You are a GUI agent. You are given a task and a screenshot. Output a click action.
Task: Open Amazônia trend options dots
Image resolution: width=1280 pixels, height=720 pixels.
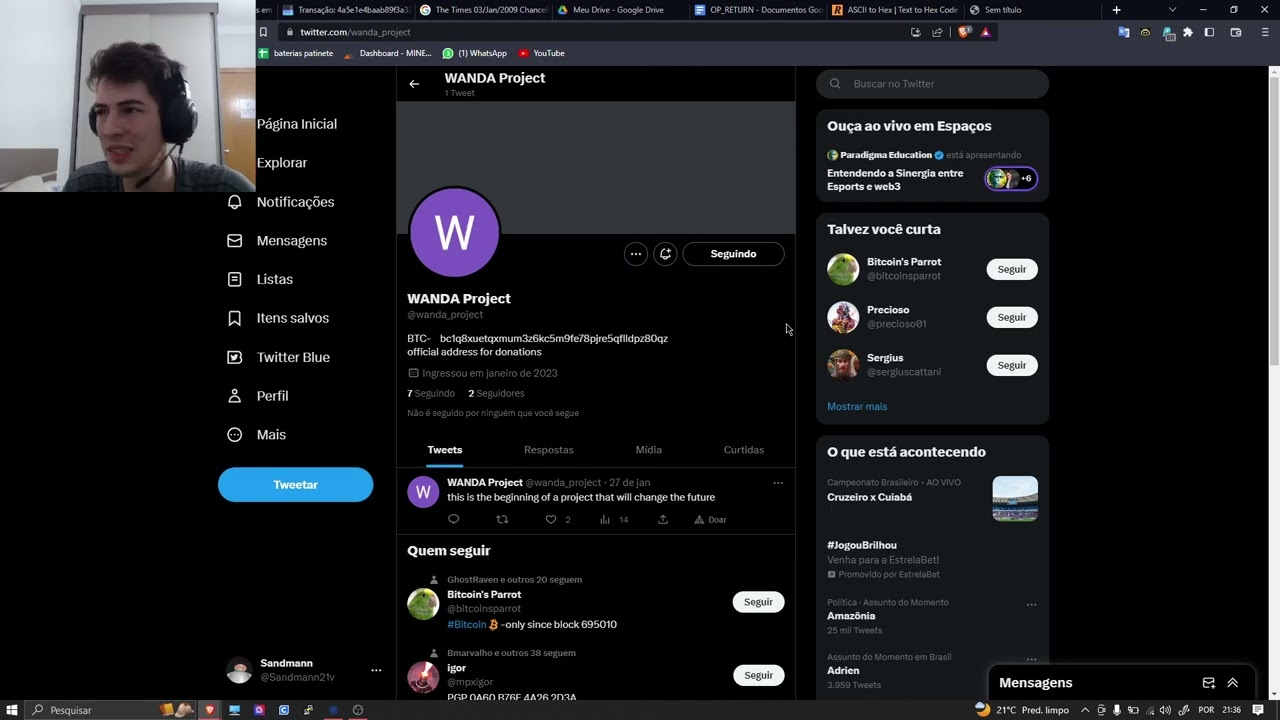click(x=1031, y=605)
